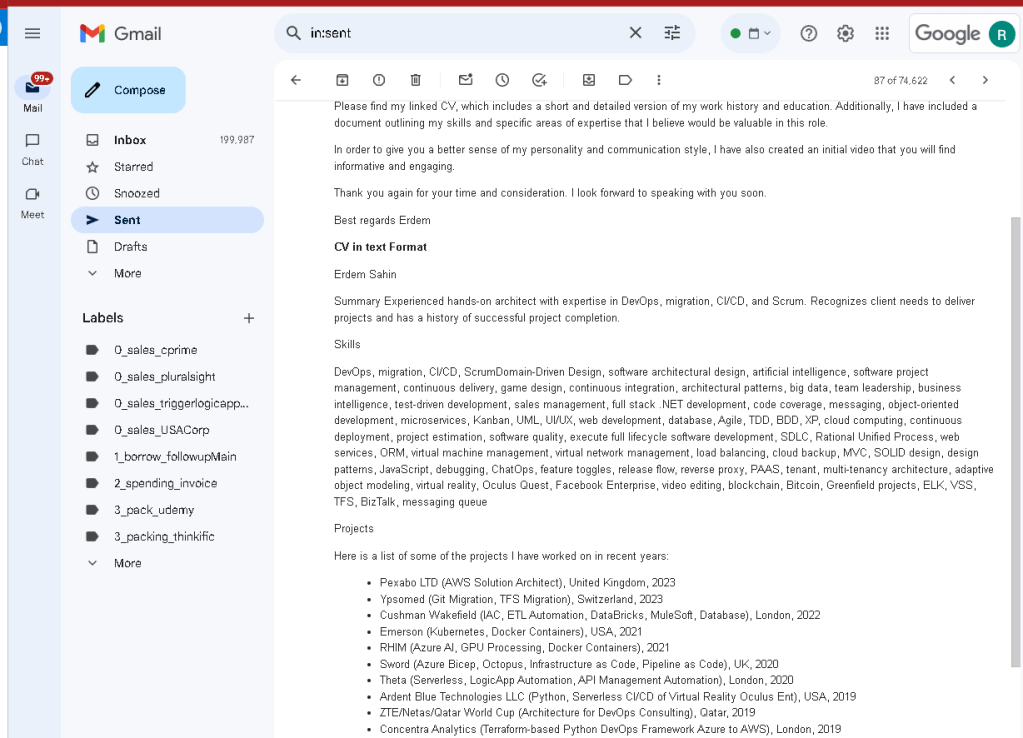Image resolution: width=1023 pixels, height=738 pixels.
Task: Open the Labels tag icon in toolbar
Action: (x=625, y=80)
